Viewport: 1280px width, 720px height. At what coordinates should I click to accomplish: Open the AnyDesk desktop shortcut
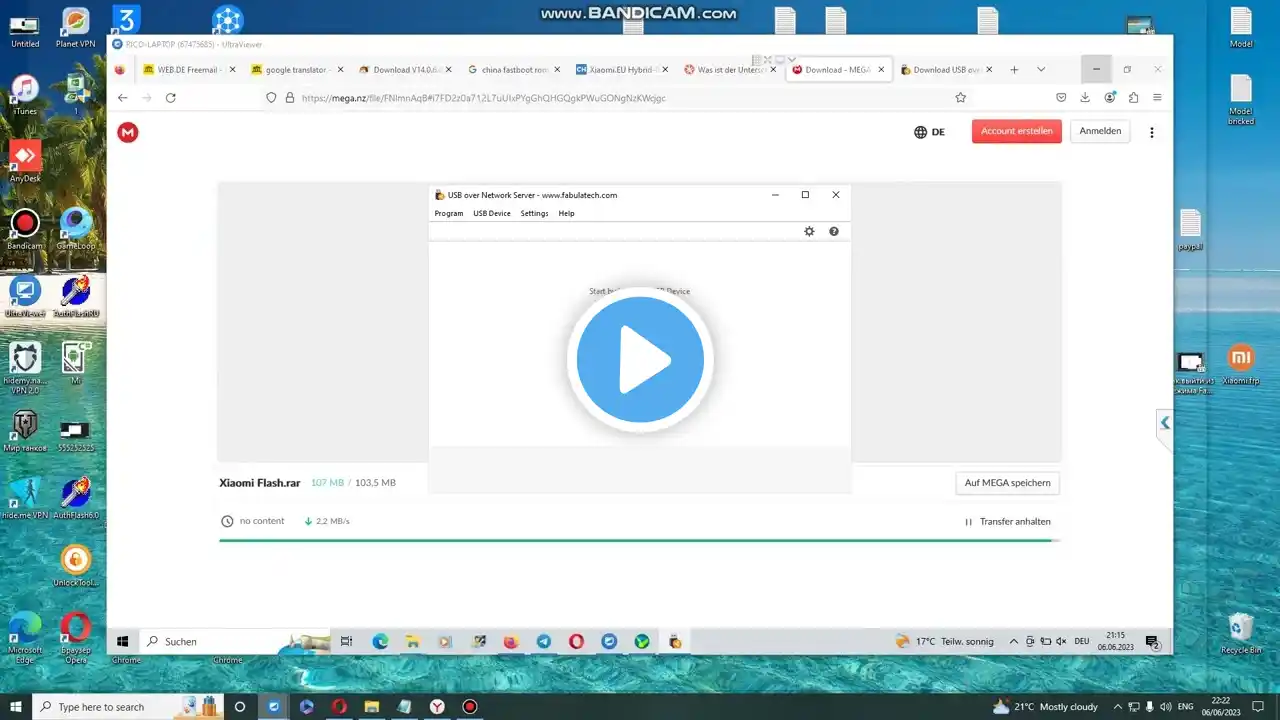point(25,160)
